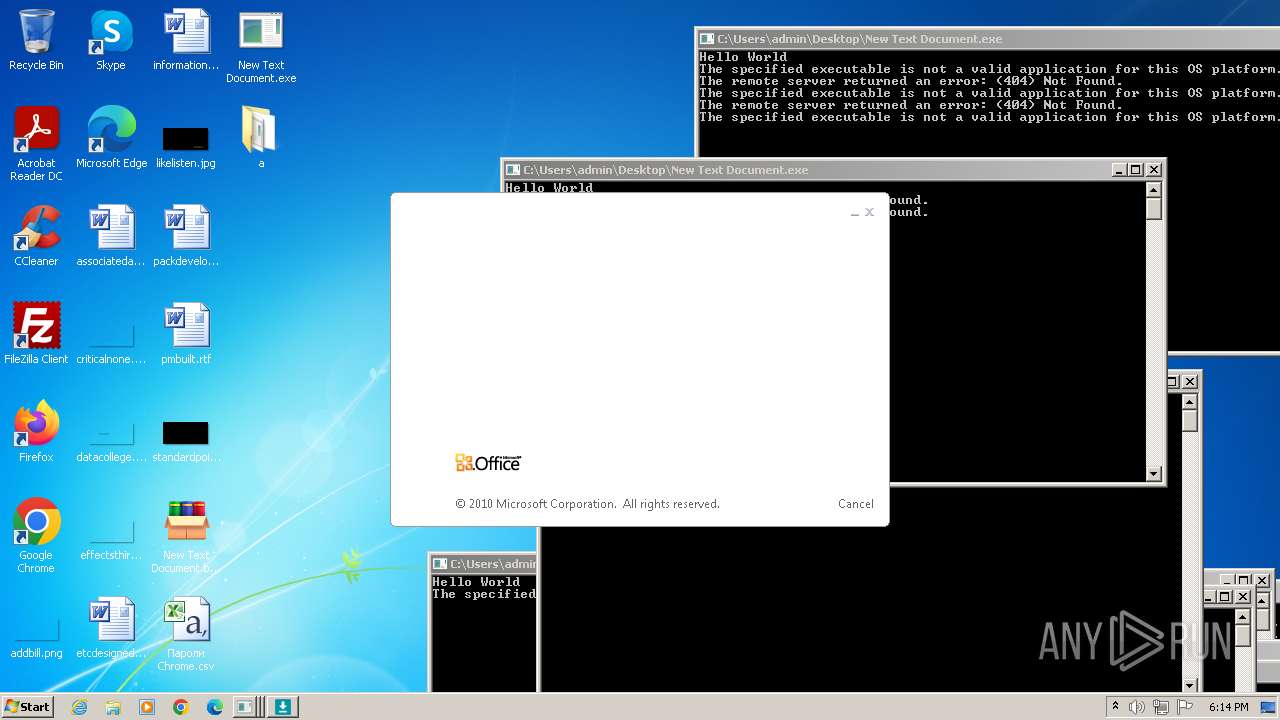Switch to the teal download-arrow taskbar app
Screen dimensions: 1280x720
[283, 707]
